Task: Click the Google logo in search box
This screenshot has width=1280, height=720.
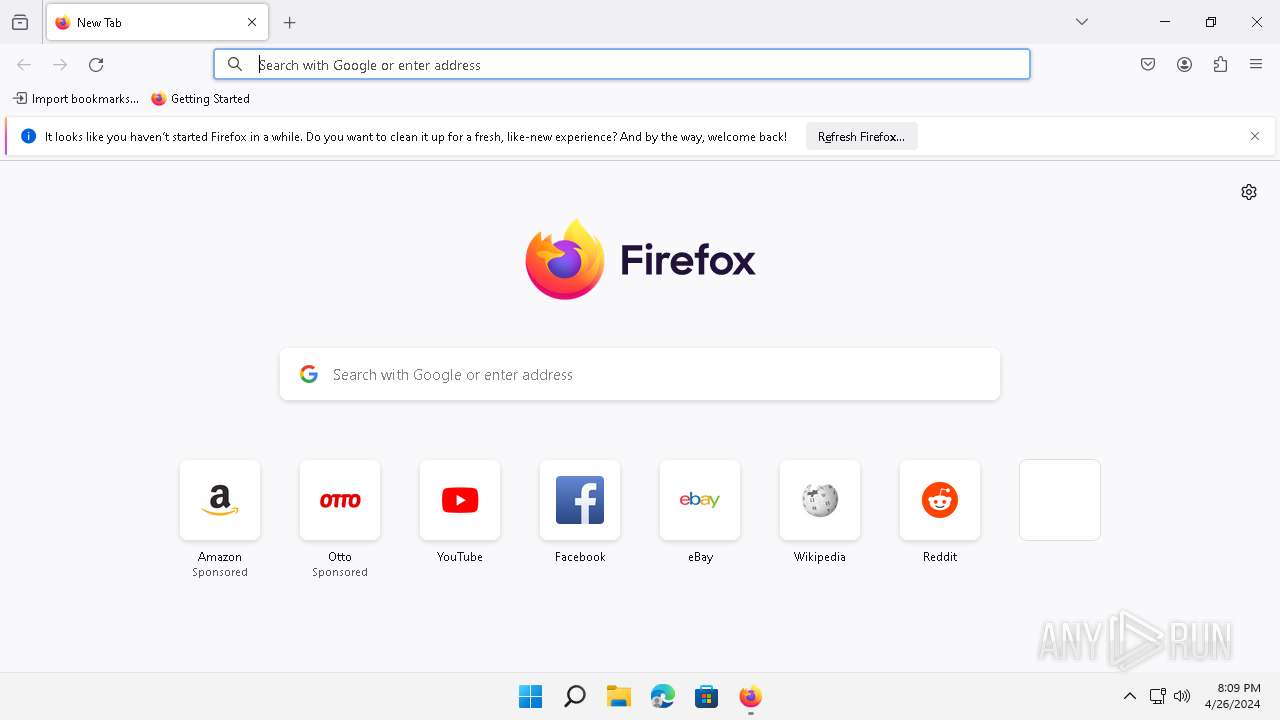Action: (x=309, y=374)
